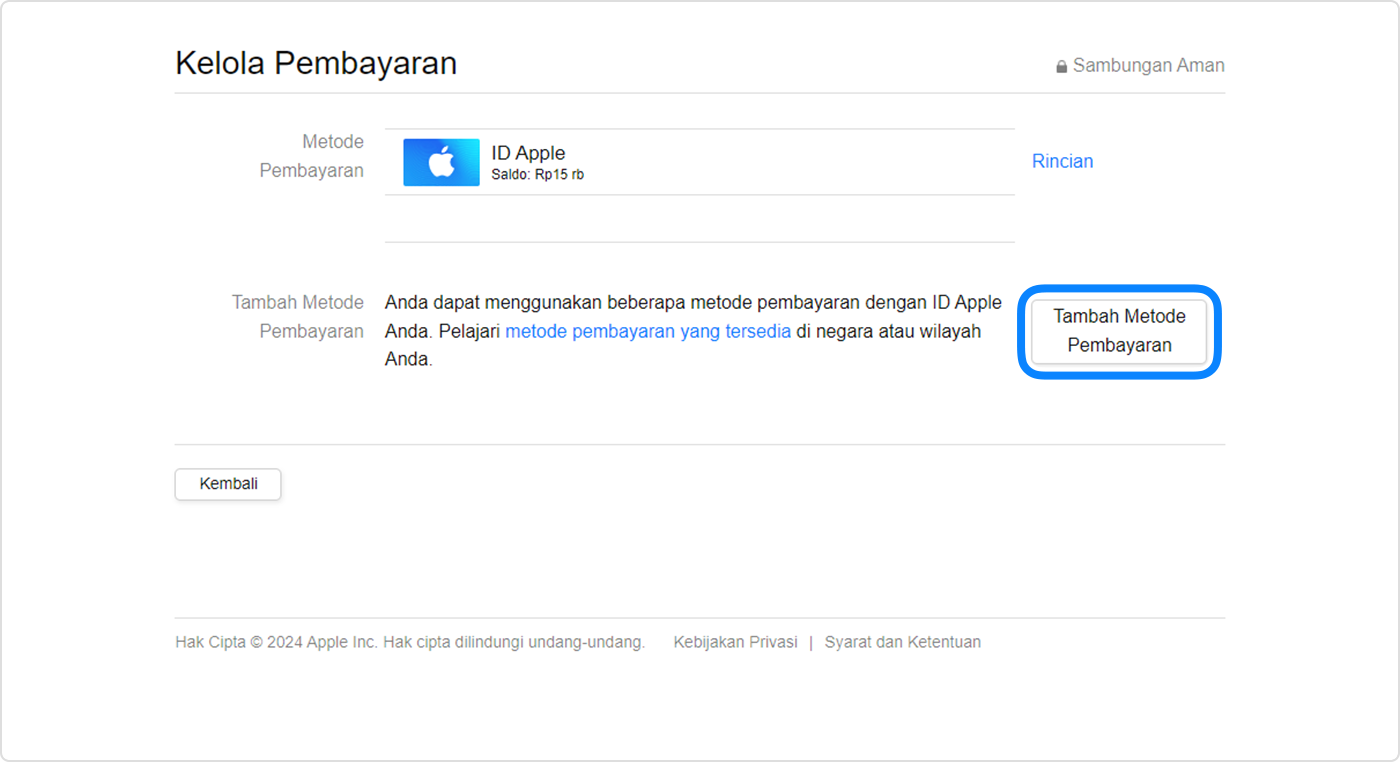
Task: Click the Saldo: Rp15 rb balance text
Action: click(x=537, y=175)
